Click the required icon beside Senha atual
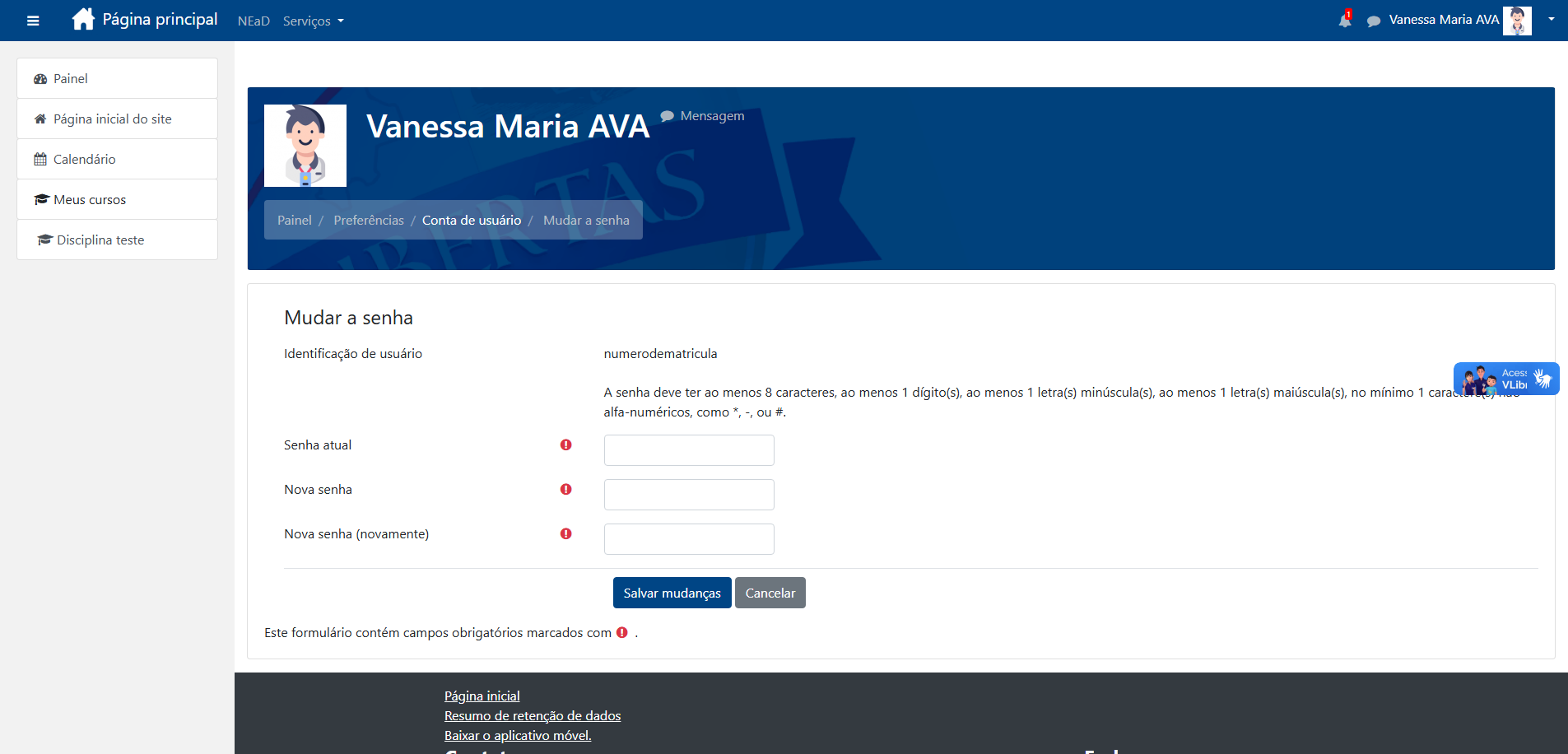The height and width of the screenshot is (754, 1568). click(565, 445)
